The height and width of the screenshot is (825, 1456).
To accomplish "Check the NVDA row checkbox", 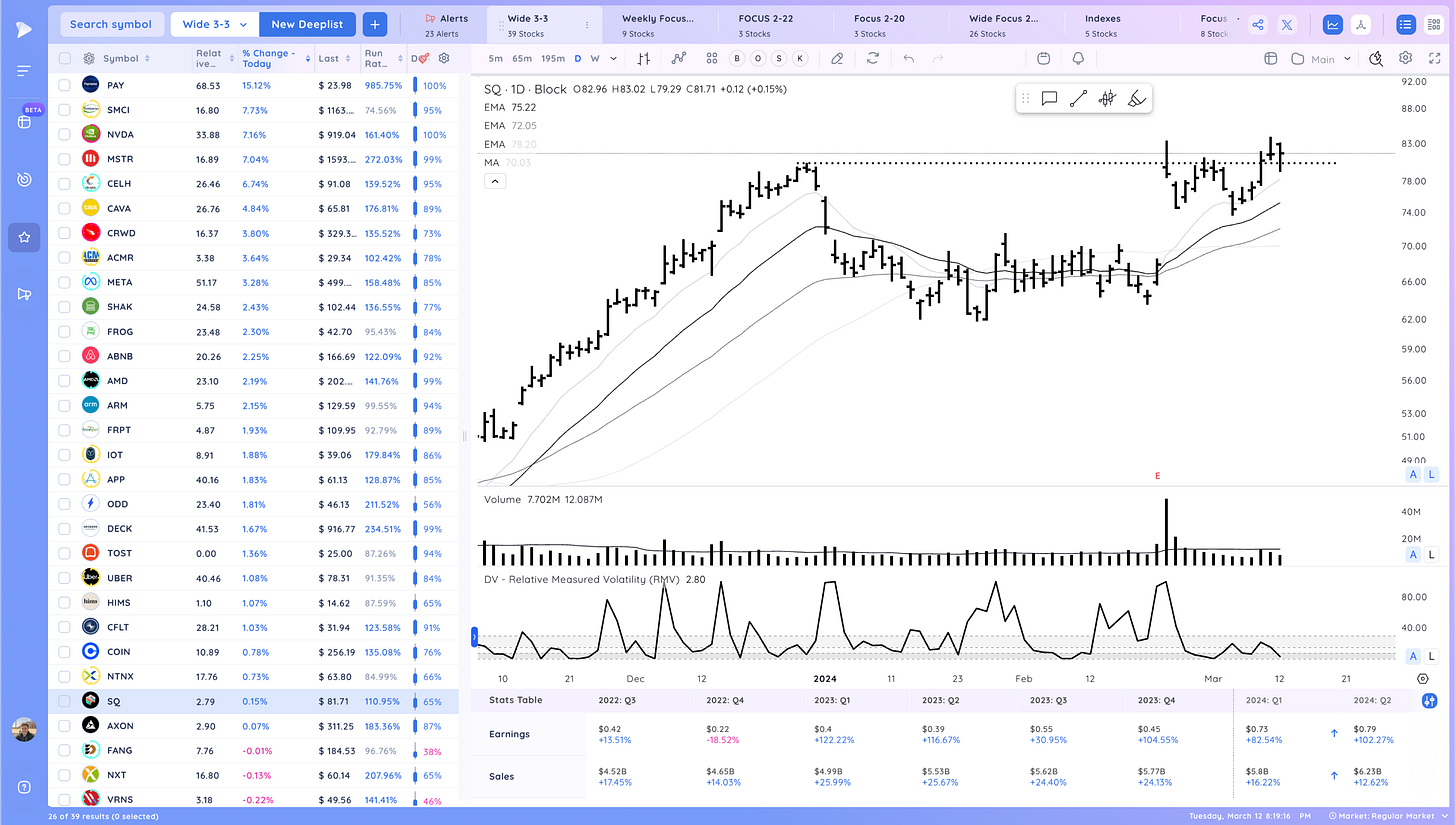I will point(65,134).
